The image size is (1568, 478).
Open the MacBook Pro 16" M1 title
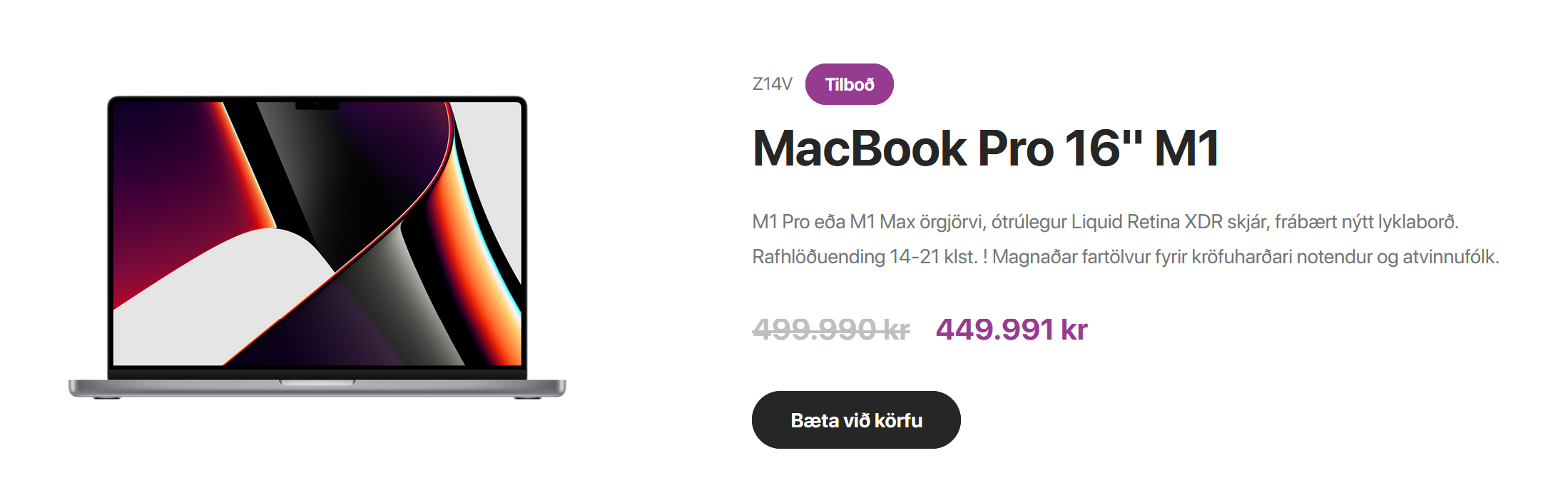point(985,148)
